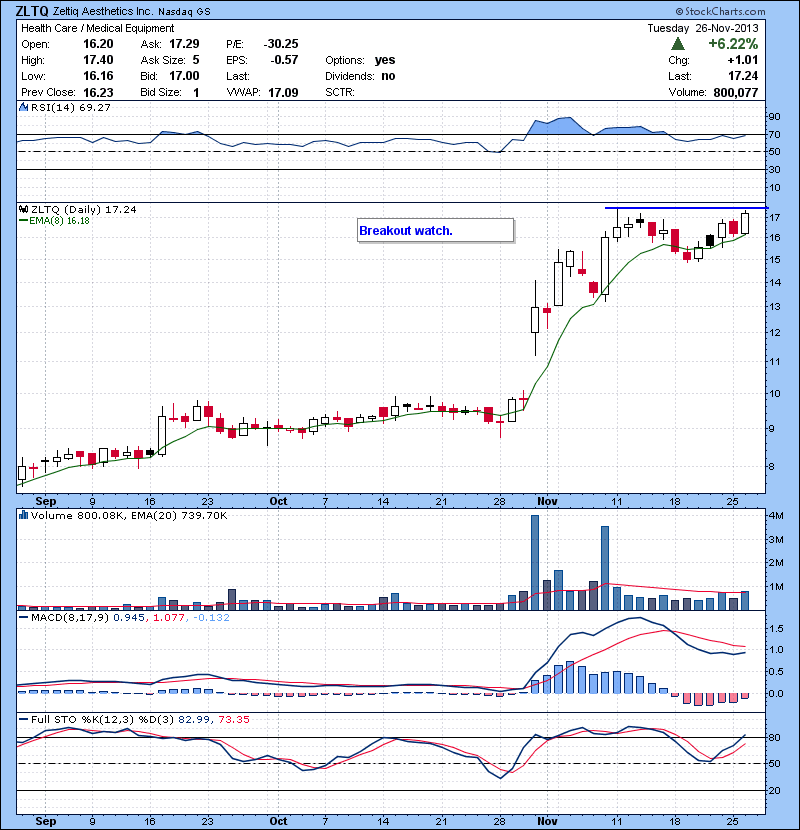Select the Bid price 17.00
This screenshot has width=800, height=830.
[x=184, y=76]
